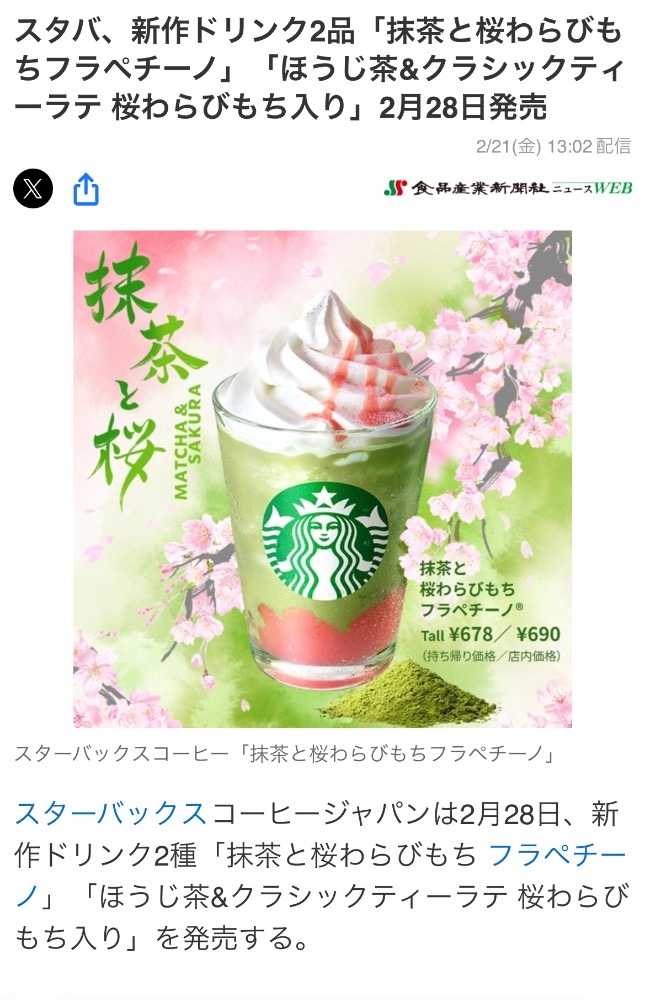Tap the 2/21(金) 13:02 配信 timestamp
This screenshot has height=1000, width=645.
tap(553, 147)
